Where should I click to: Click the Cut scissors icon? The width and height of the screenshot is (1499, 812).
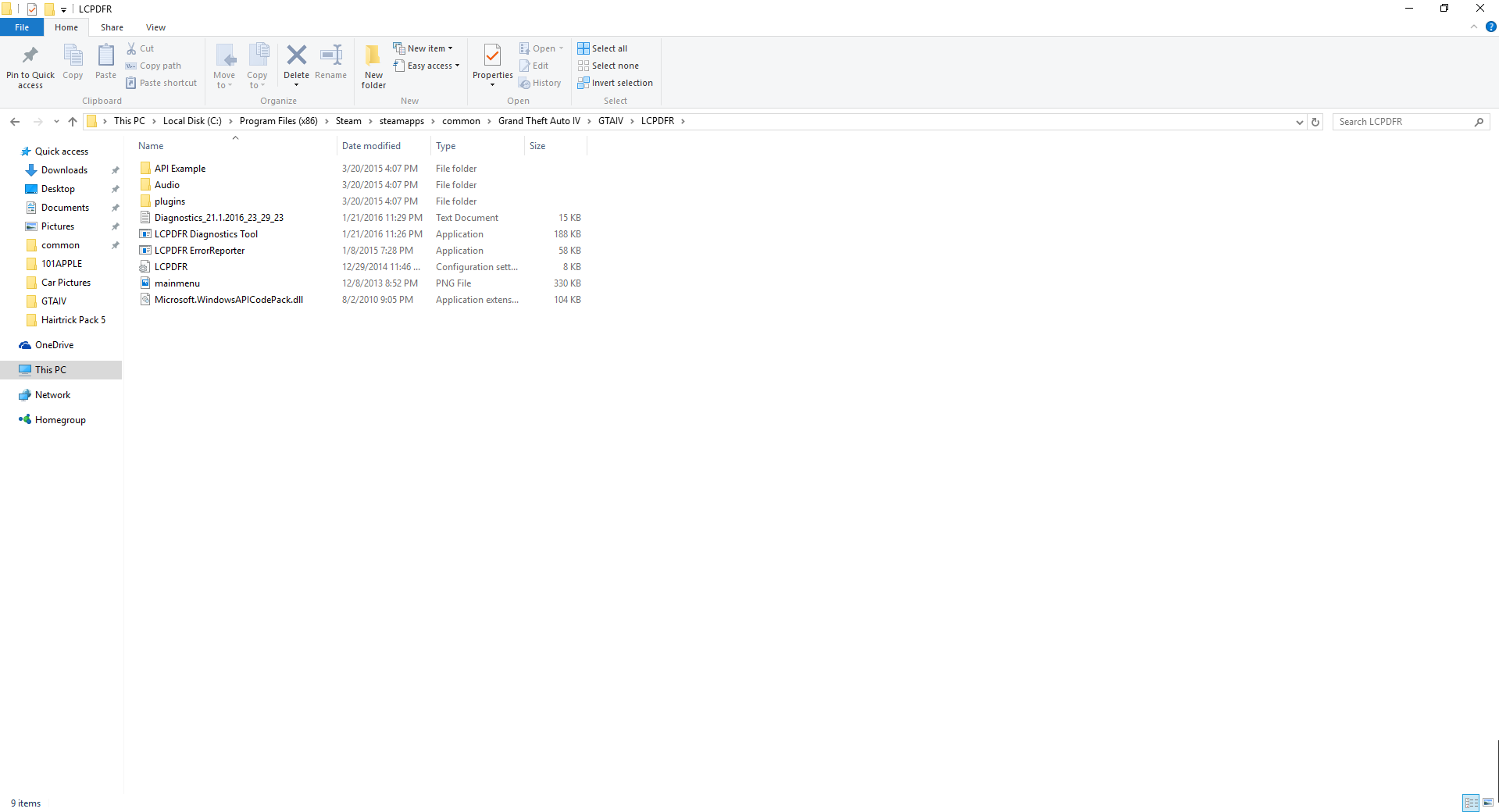tap(131, 48)
